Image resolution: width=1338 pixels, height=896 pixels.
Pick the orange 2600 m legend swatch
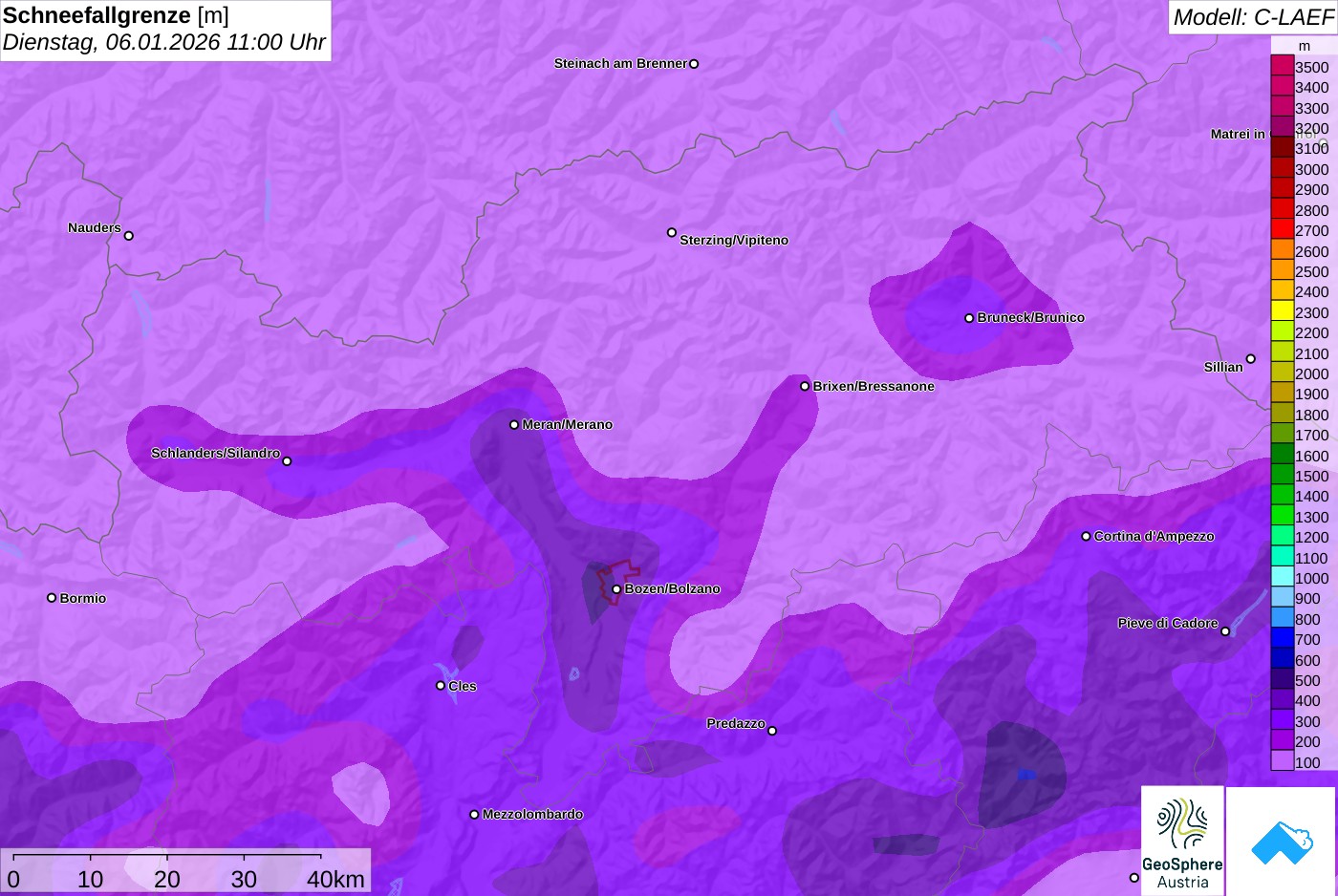tap(1283, 249)
